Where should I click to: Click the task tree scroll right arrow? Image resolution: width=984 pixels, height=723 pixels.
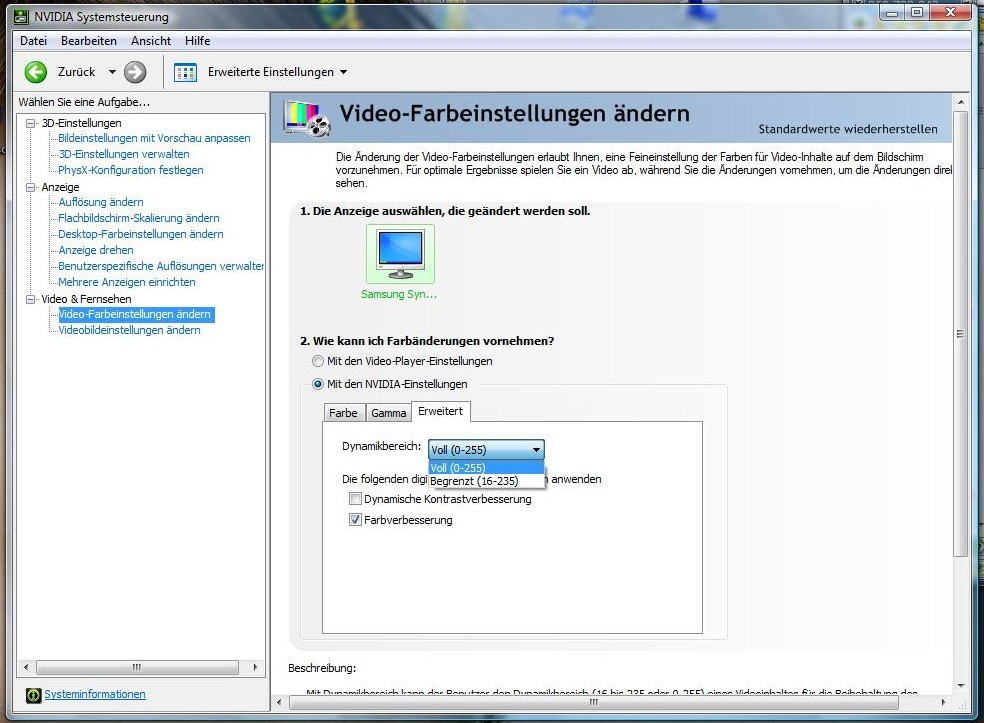[255, 667]
